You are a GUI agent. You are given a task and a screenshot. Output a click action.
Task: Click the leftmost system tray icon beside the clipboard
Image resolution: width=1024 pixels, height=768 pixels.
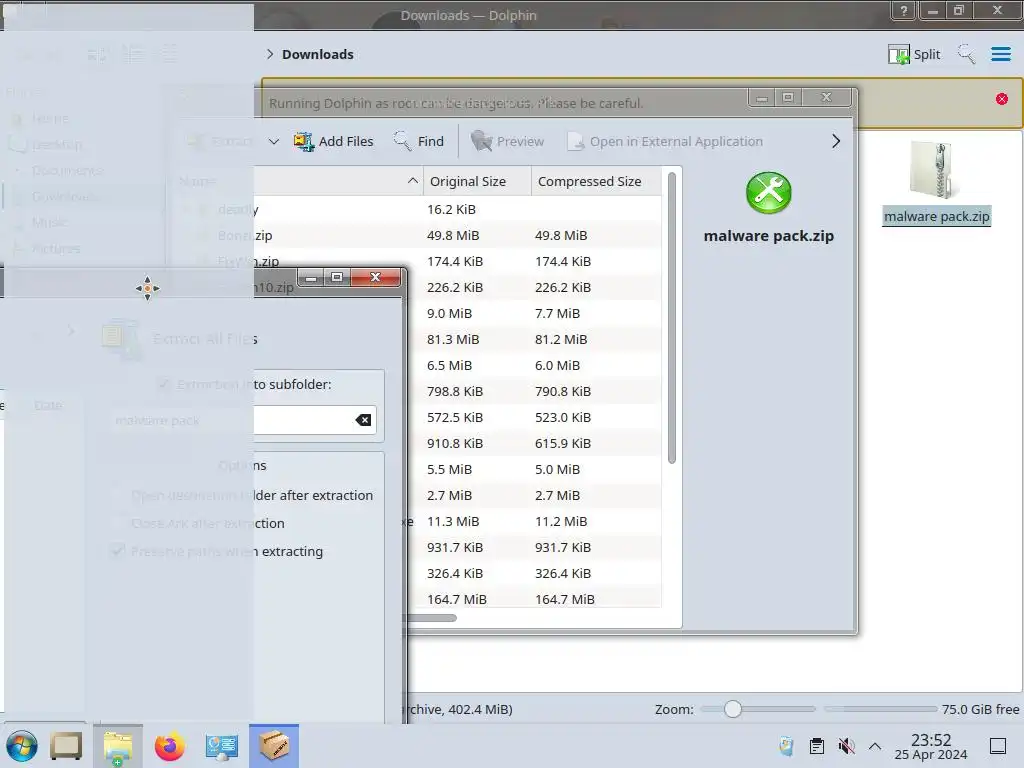786,746
